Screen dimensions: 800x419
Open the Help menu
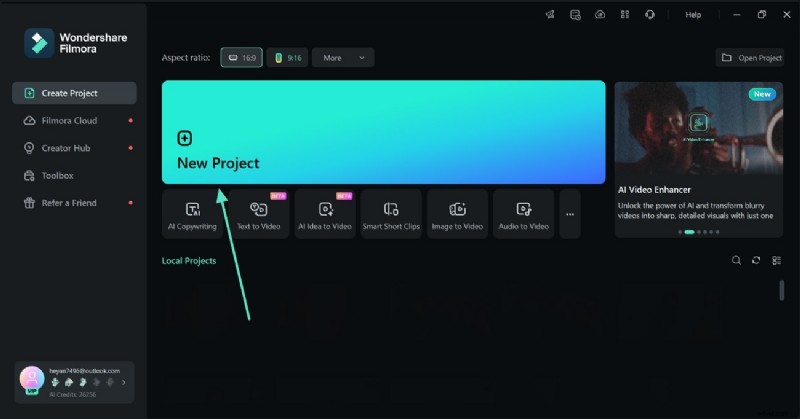693,15
